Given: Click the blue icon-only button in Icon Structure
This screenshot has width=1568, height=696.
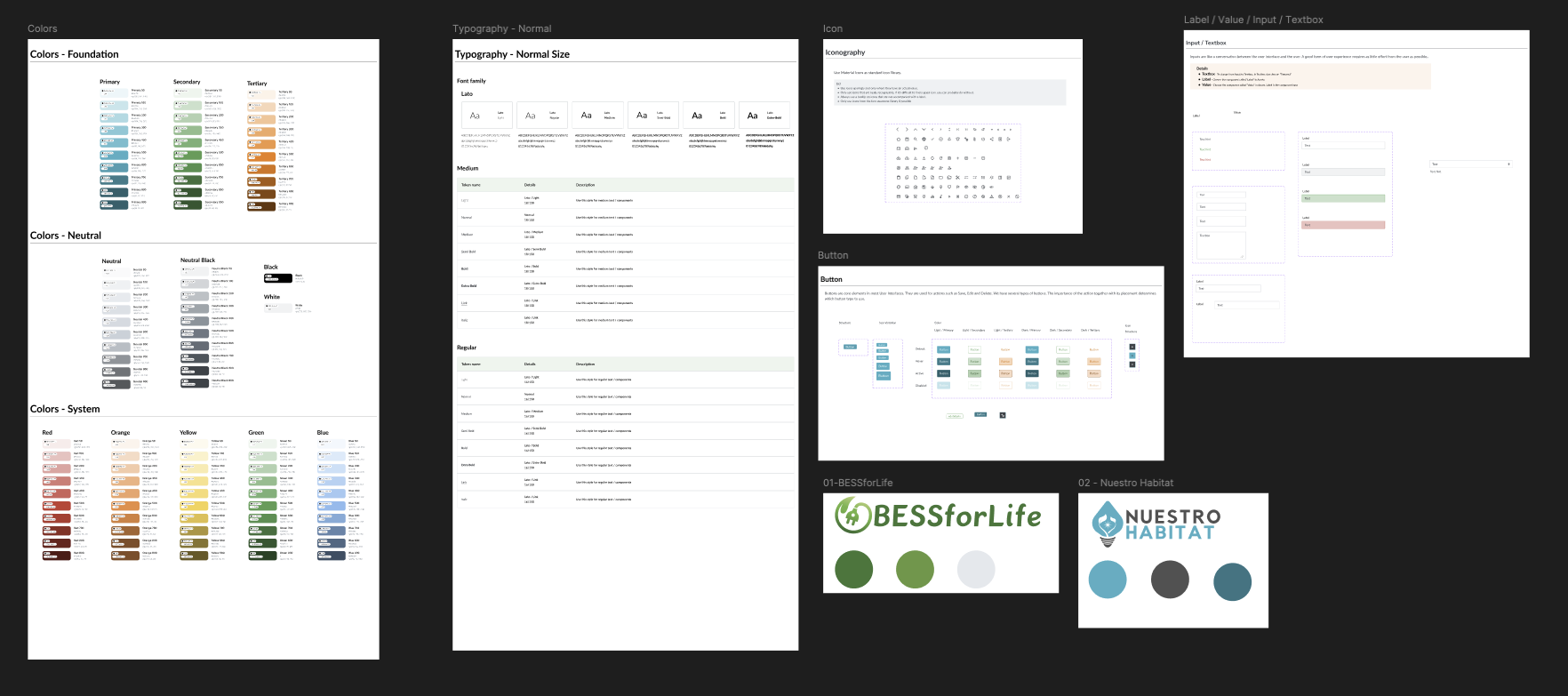Looking at the screenshot, I should 1132,356.
